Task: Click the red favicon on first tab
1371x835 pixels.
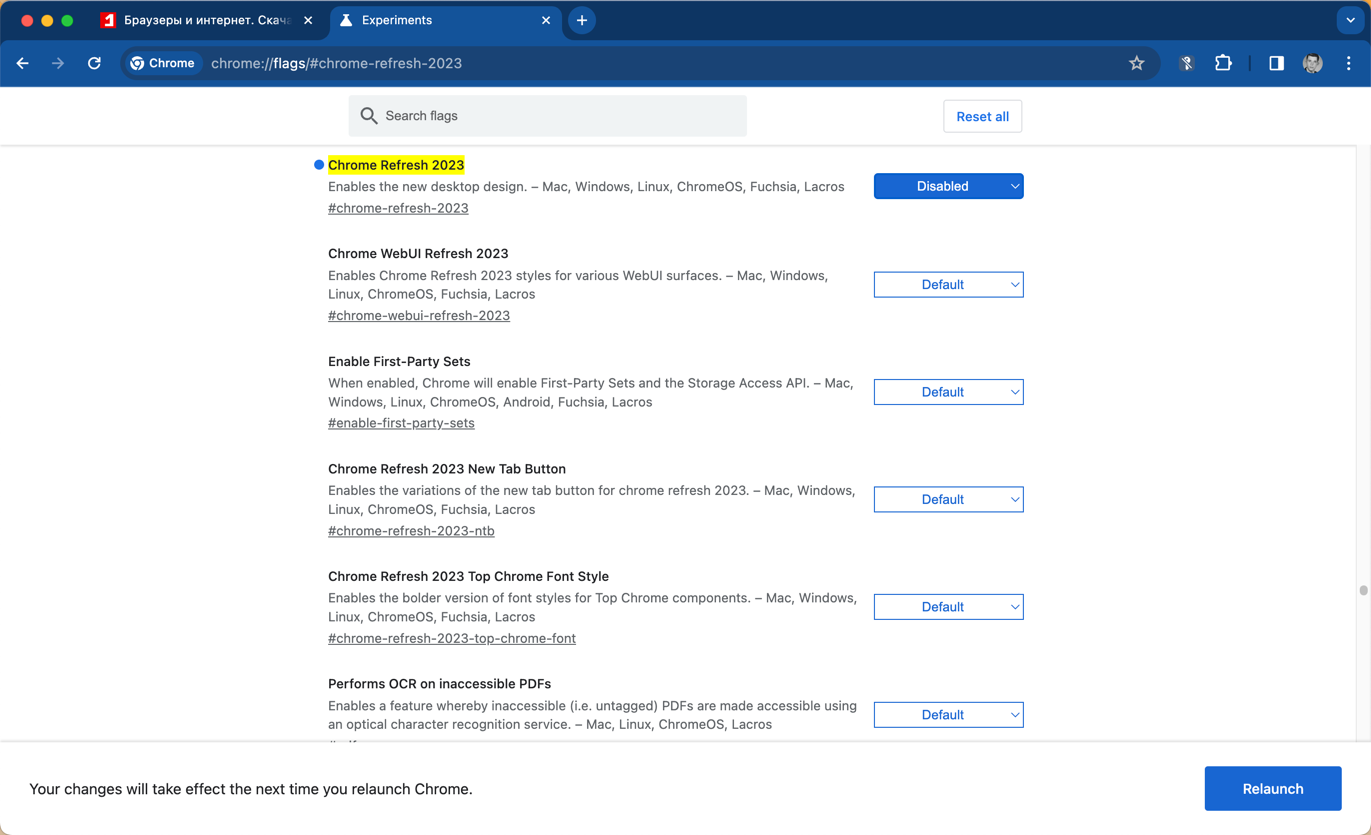Action: tap(108, 20)
